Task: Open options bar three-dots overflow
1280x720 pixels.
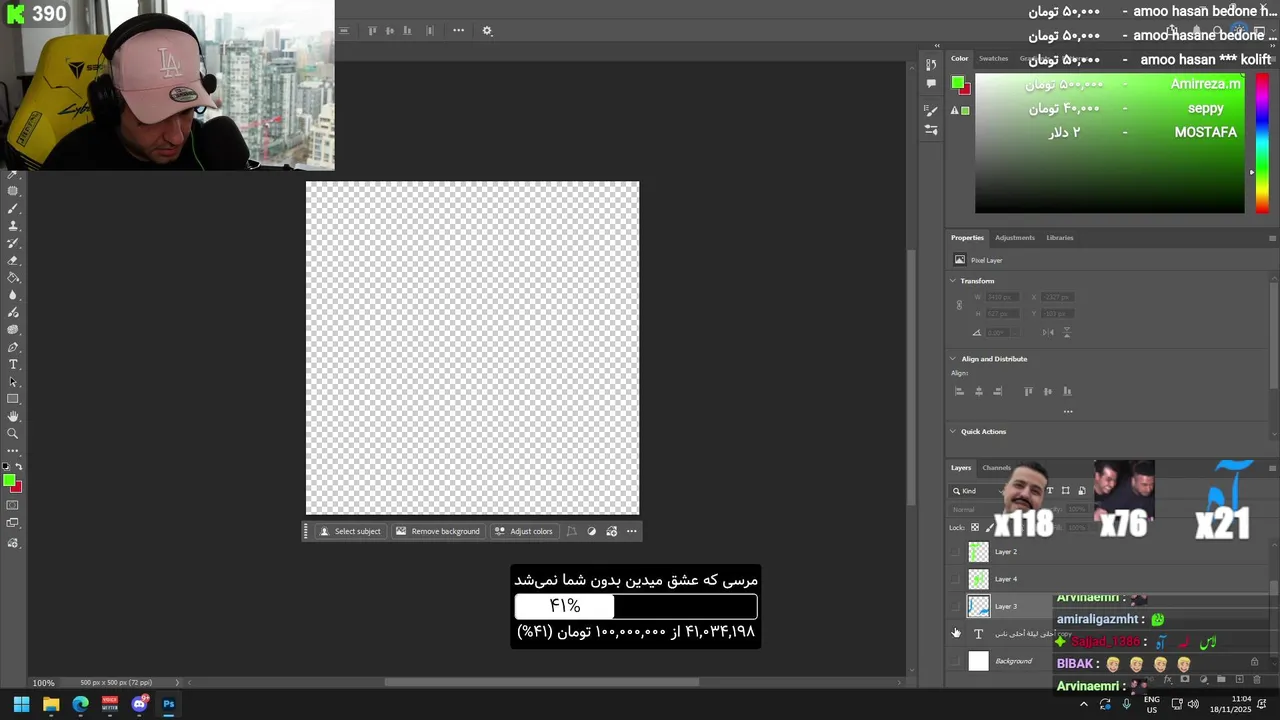Action: (x=458, y=31)
